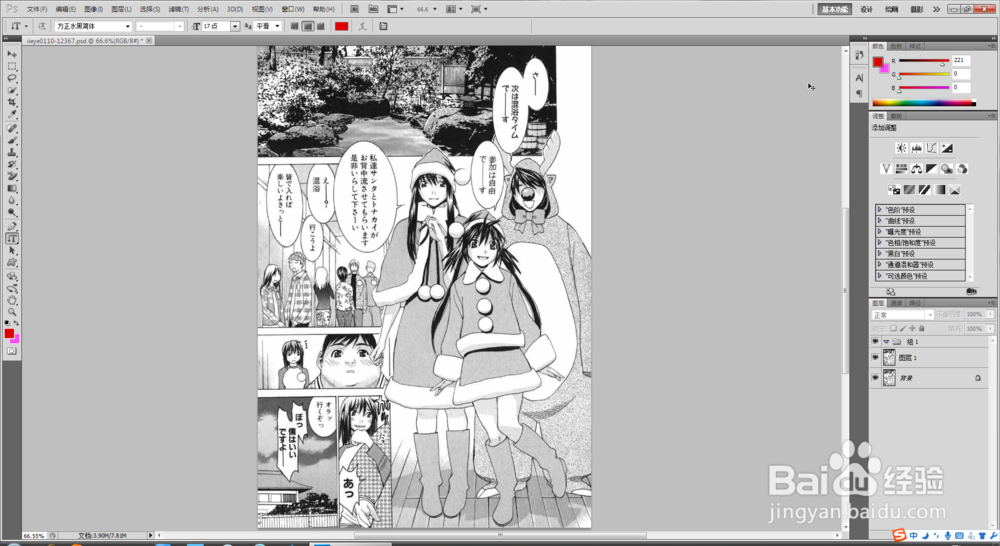Toggle the character and paragraph panel
Screen dimensions: 1000x546
(383, 26)
